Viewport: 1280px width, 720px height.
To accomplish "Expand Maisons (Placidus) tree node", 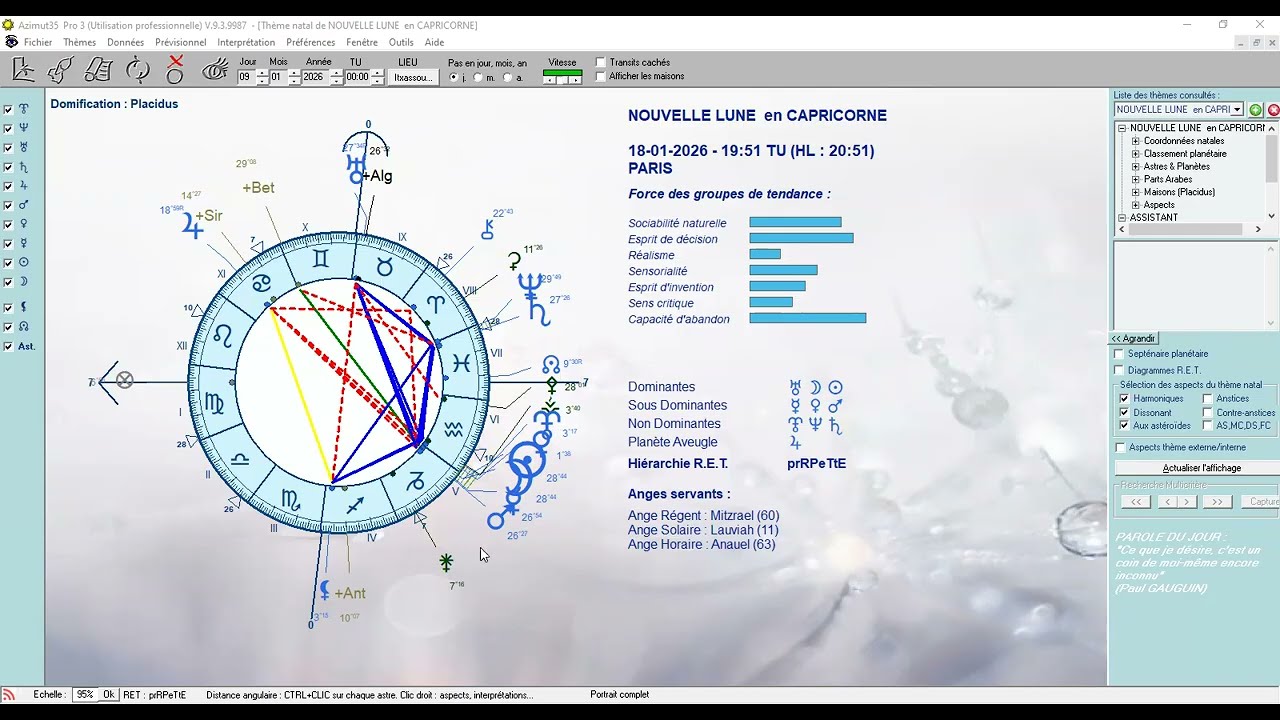I will click(1136, 192).
